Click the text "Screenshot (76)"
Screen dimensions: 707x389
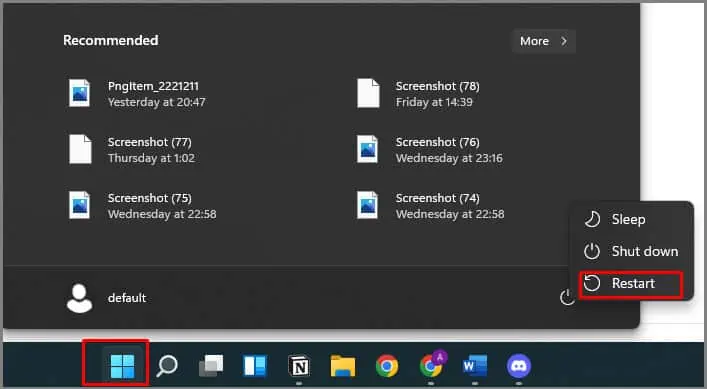tap(438, 142)
